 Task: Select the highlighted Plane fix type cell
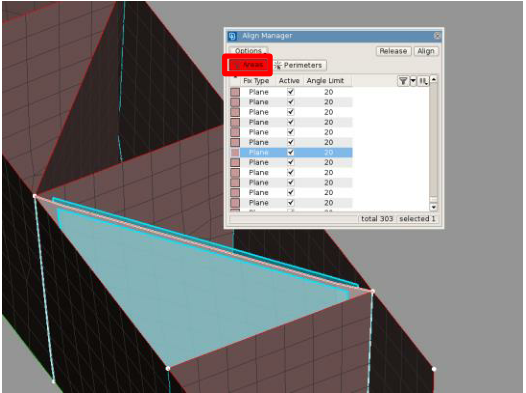pyautogui.click(x=258, y=153)
